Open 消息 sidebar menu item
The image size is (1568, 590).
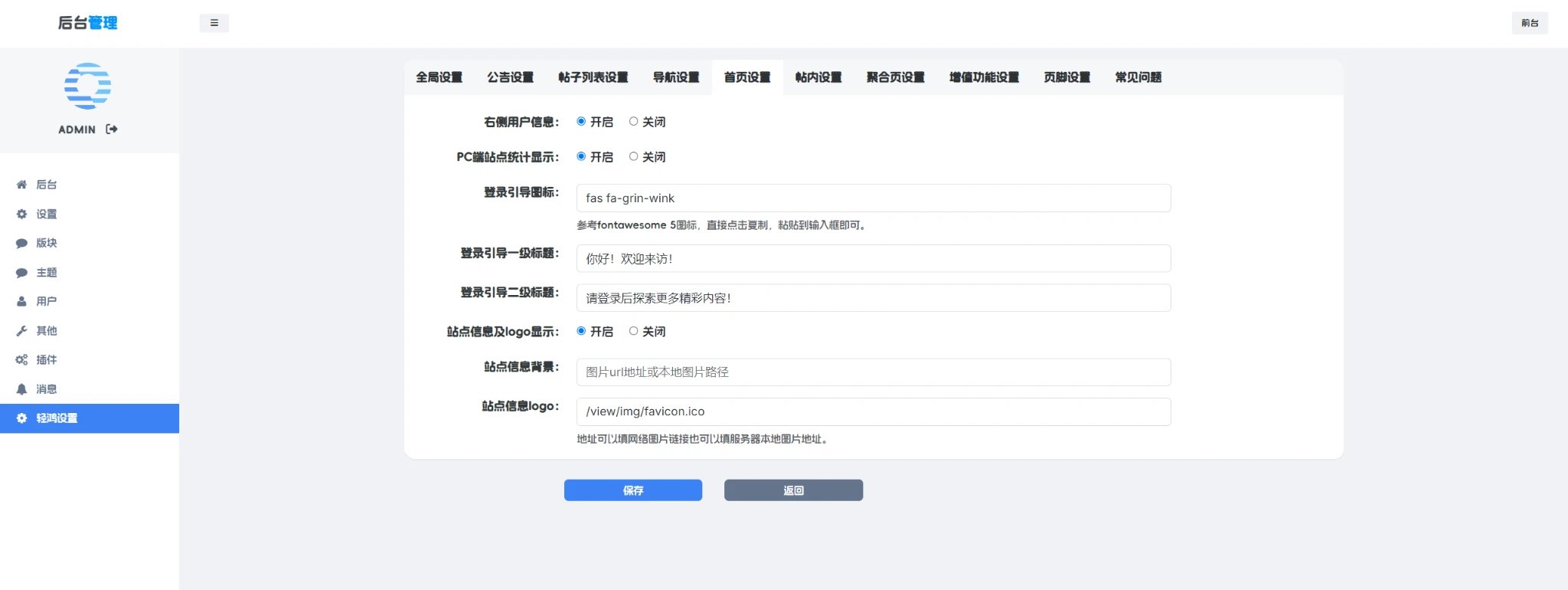(x=90, y=389)
